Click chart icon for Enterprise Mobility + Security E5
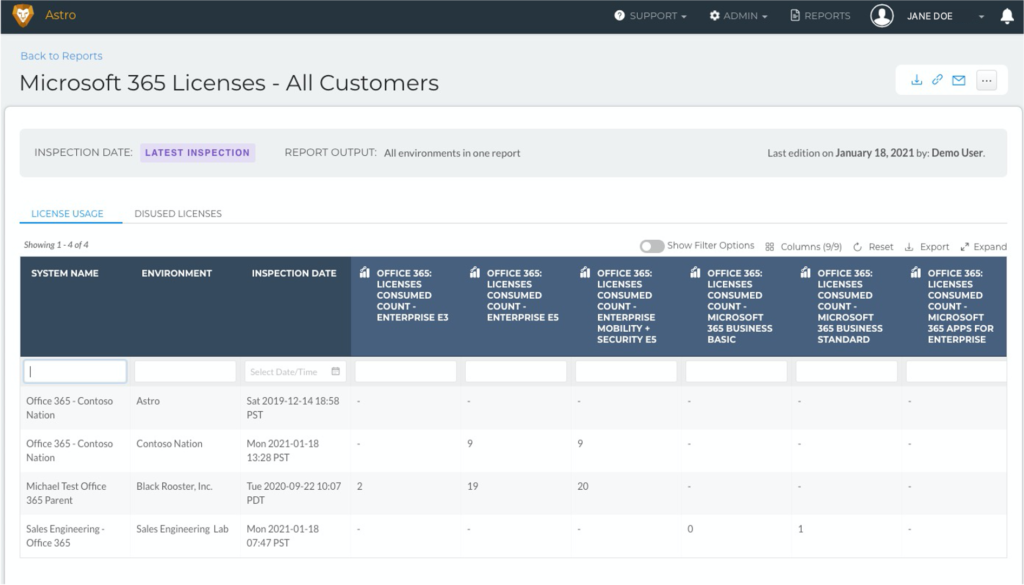 pos(585,272)
